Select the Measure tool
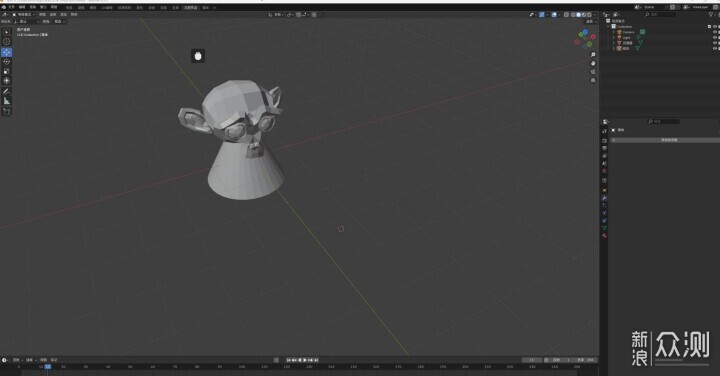 (6, 101)
